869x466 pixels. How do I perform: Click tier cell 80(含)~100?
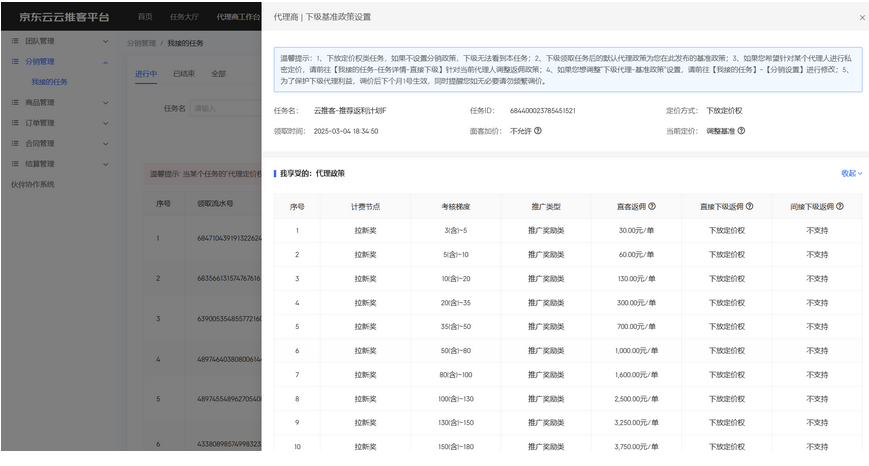pyautogui.click(x=456, y=375)
